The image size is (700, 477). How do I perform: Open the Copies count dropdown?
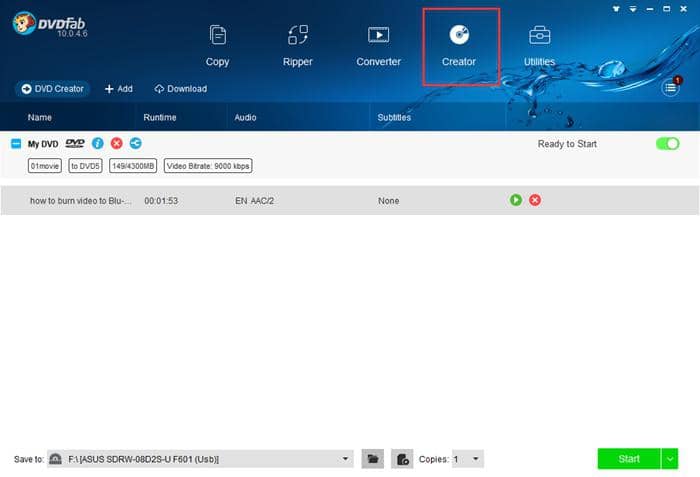(467, 459)
